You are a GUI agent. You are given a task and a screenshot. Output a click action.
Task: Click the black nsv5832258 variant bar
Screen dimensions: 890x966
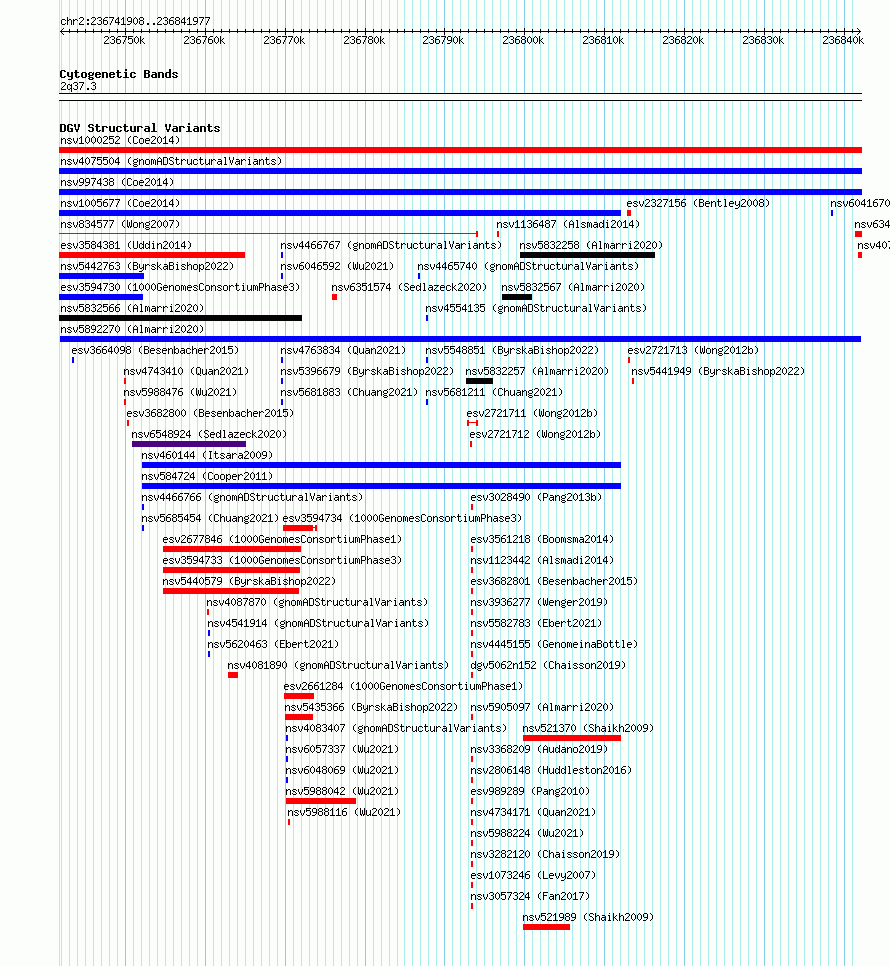point(587,255)
